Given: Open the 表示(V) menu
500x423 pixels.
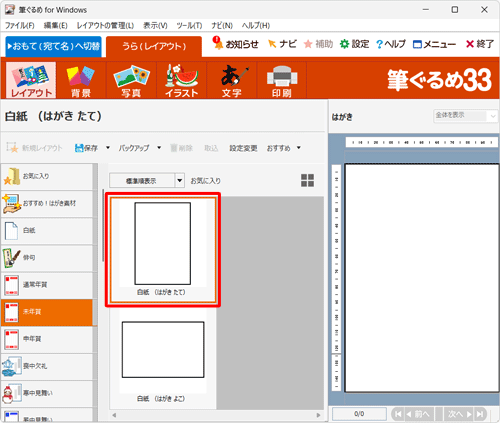Looking at the screenshot, I should [155, 25].
